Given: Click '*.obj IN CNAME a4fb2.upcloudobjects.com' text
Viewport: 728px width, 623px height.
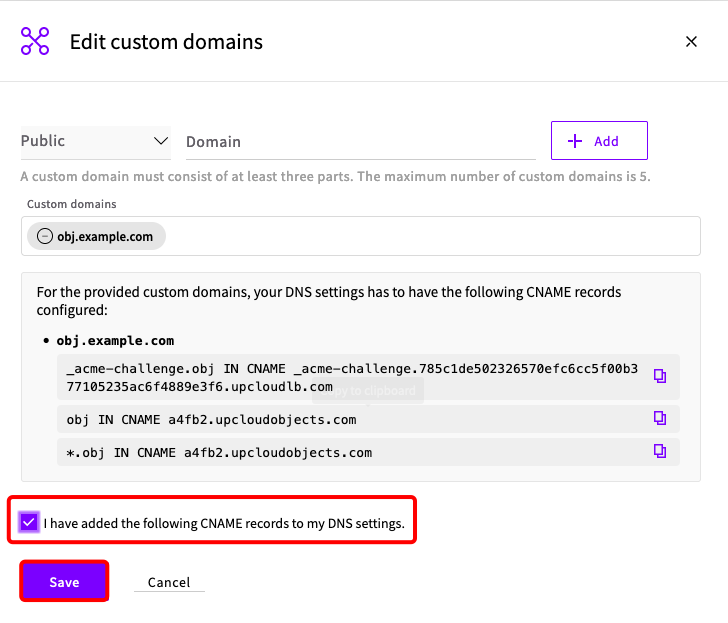Looking at the screenshot, I should point(219,453).
